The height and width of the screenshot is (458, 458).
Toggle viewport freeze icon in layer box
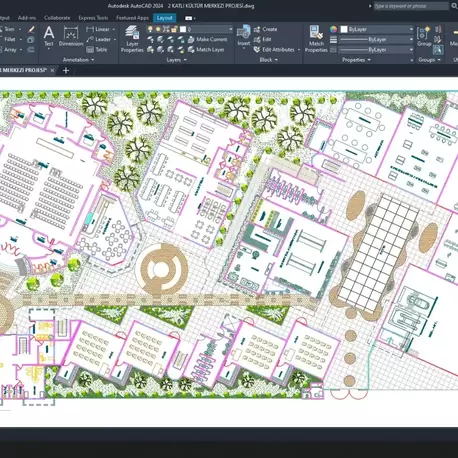click(x=166, y=29)
